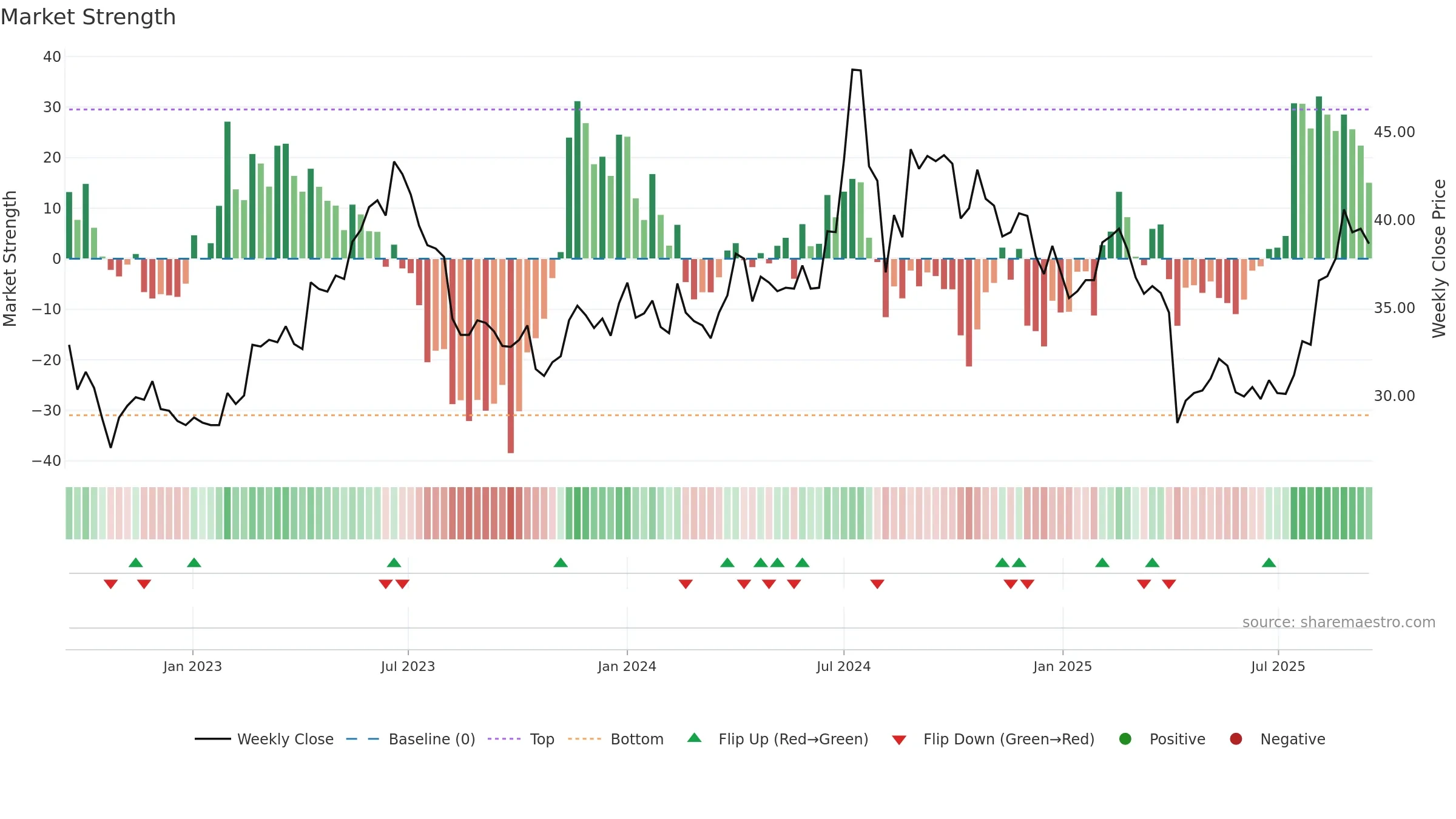Toggle Flip Down (Green→Red) legend entry
1456x819 pixels.
click(x=993, y=739)
